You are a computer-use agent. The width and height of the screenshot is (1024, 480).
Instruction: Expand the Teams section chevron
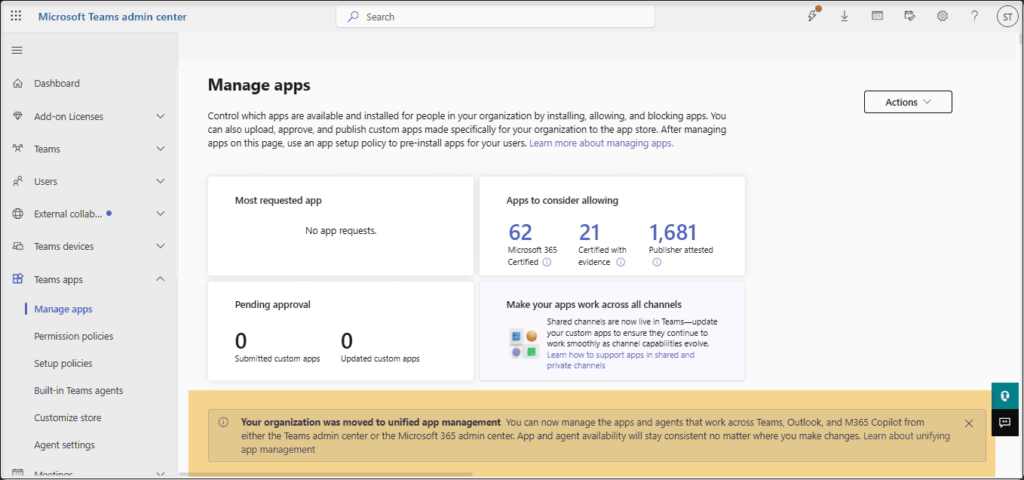coord(161,149)
